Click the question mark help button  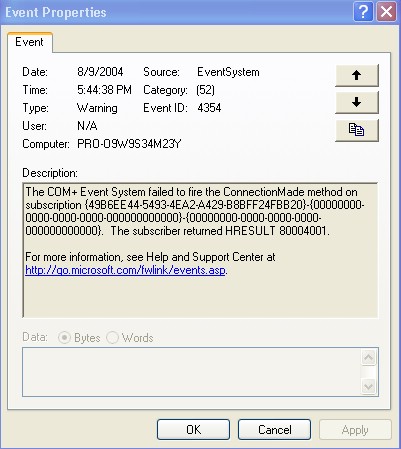point(363,12)
